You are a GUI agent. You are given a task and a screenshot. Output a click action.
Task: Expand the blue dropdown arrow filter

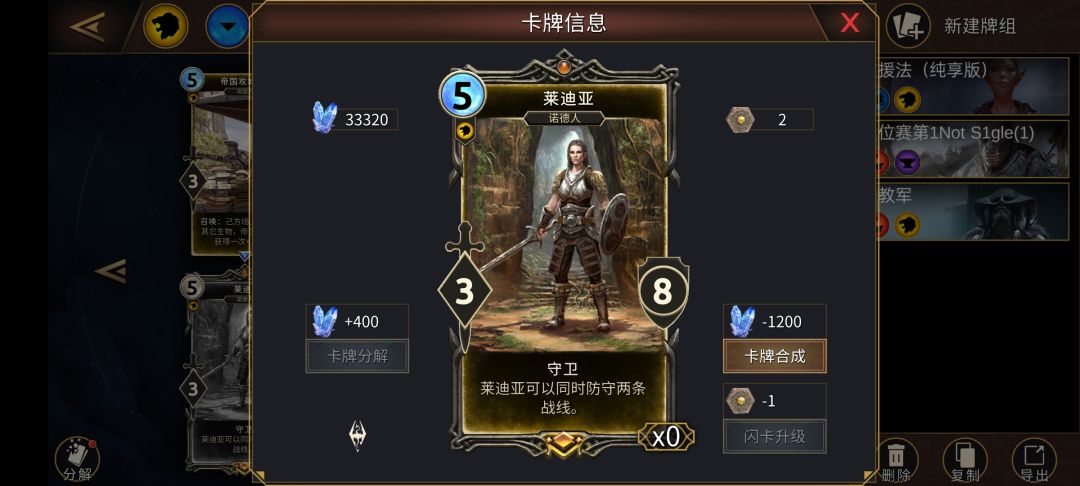pos(227,26)
